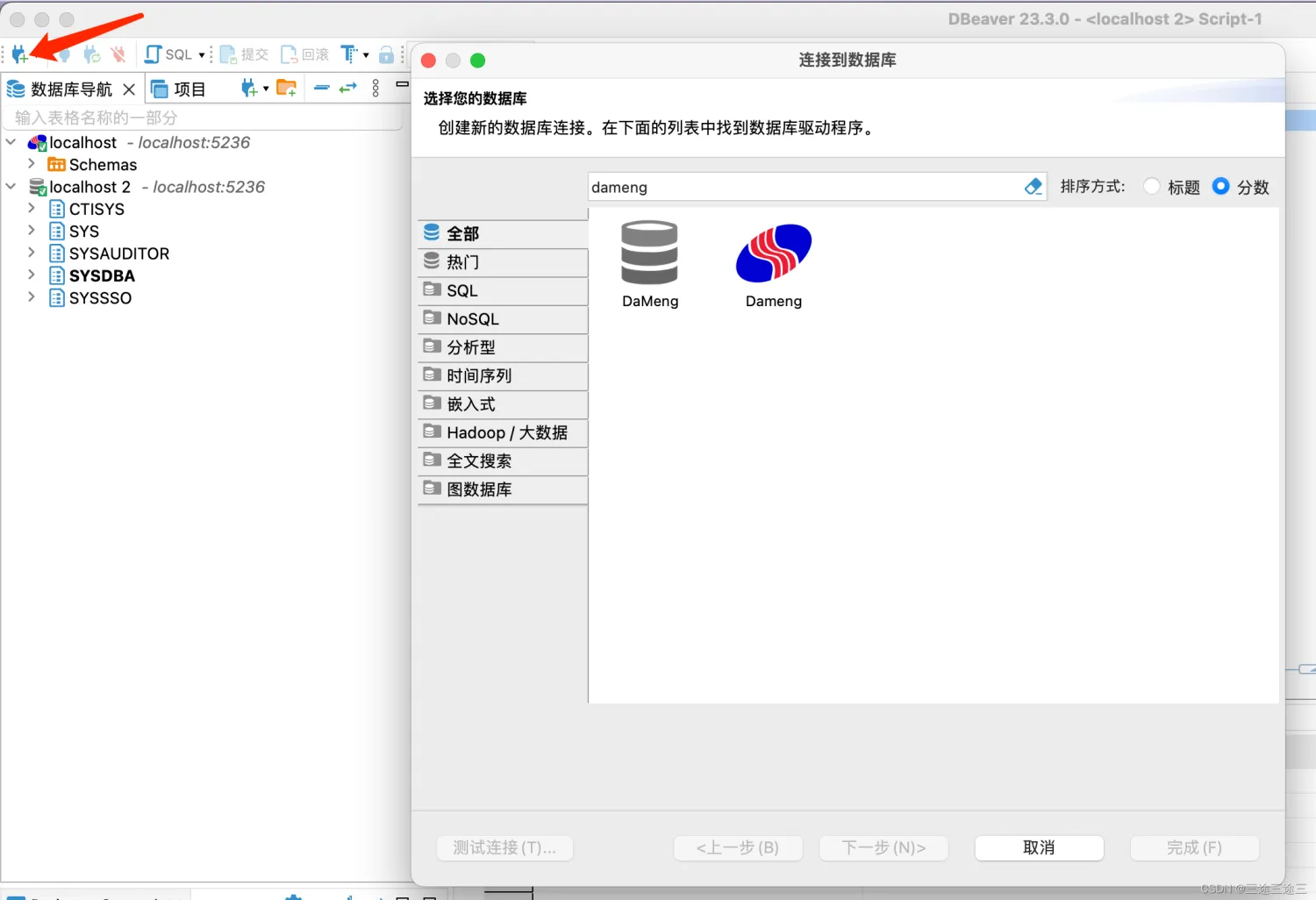
Task: Click the 测试连接 button
Action: [504, 847]
